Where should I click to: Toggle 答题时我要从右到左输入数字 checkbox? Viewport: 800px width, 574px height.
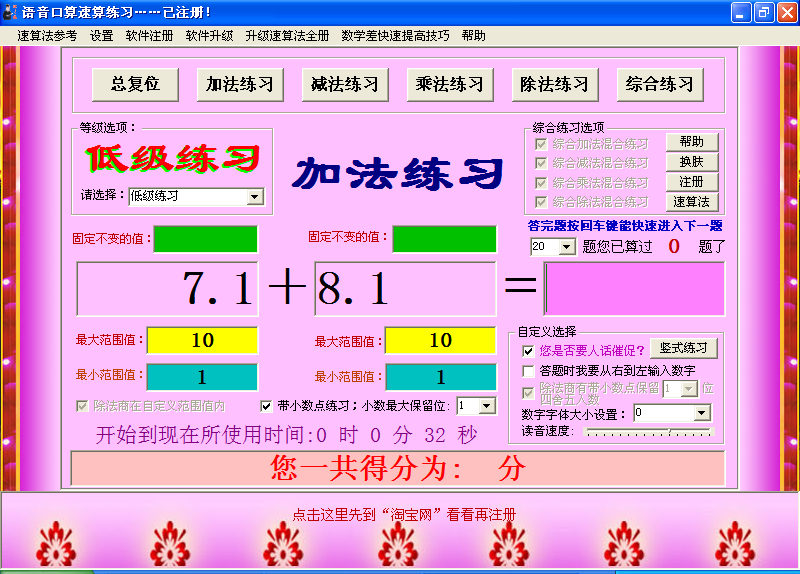click(528, 370)
